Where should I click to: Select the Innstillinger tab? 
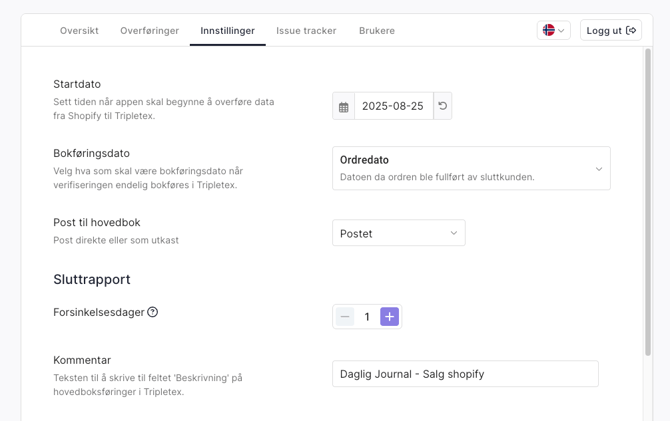point(227,31)
